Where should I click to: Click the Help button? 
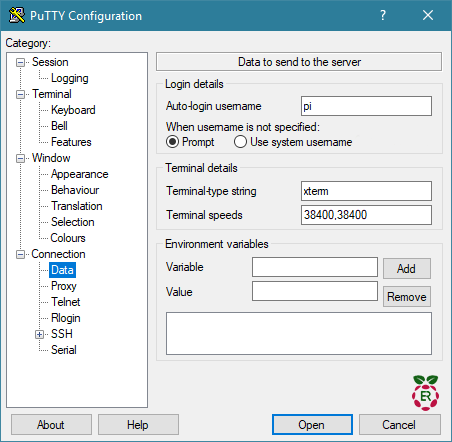(138, 425)
